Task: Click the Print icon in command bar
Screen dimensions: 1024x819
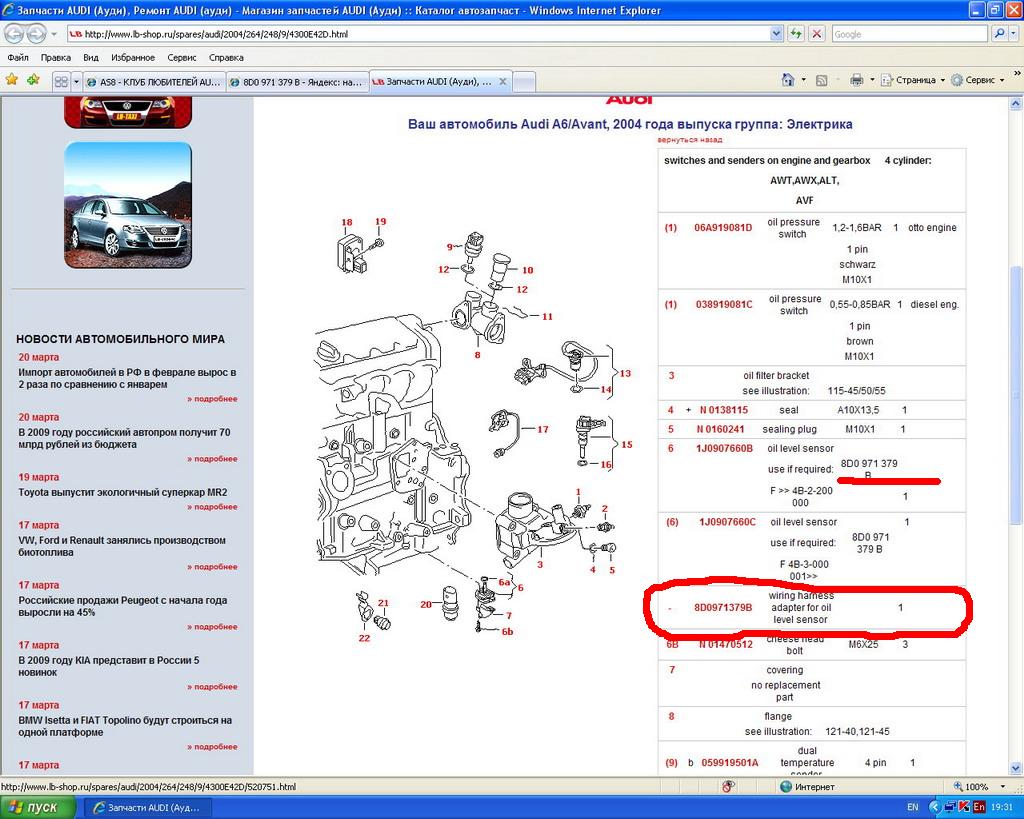Action: point(856,80)
